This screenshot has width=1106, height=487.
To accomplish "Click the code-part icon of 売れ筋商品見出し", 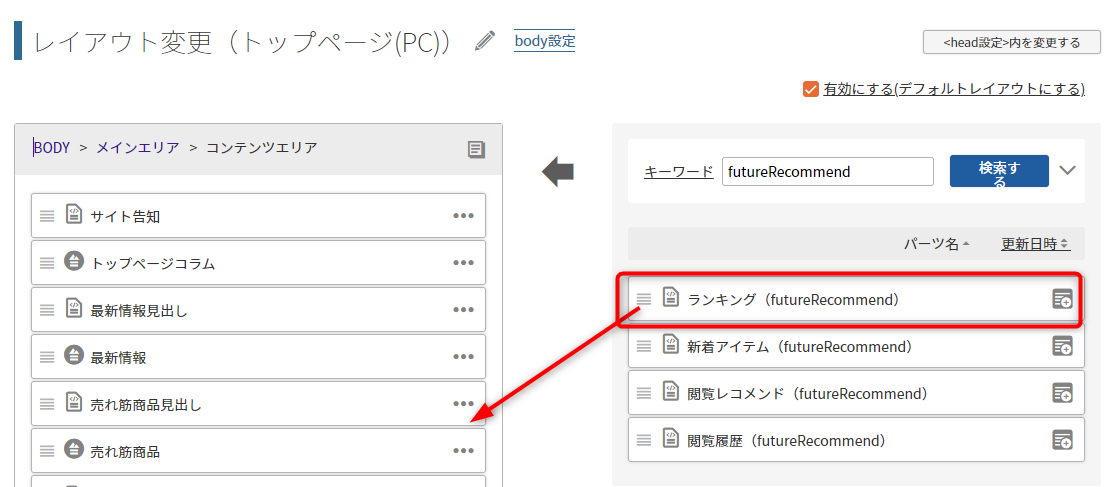I will (x=74, y=402).
